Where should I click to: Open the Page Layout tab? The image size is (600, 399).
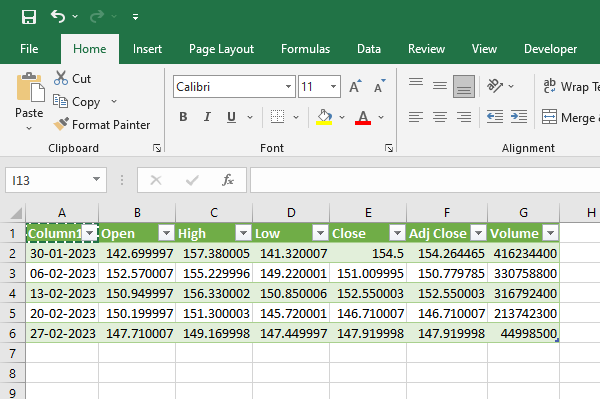221,49
